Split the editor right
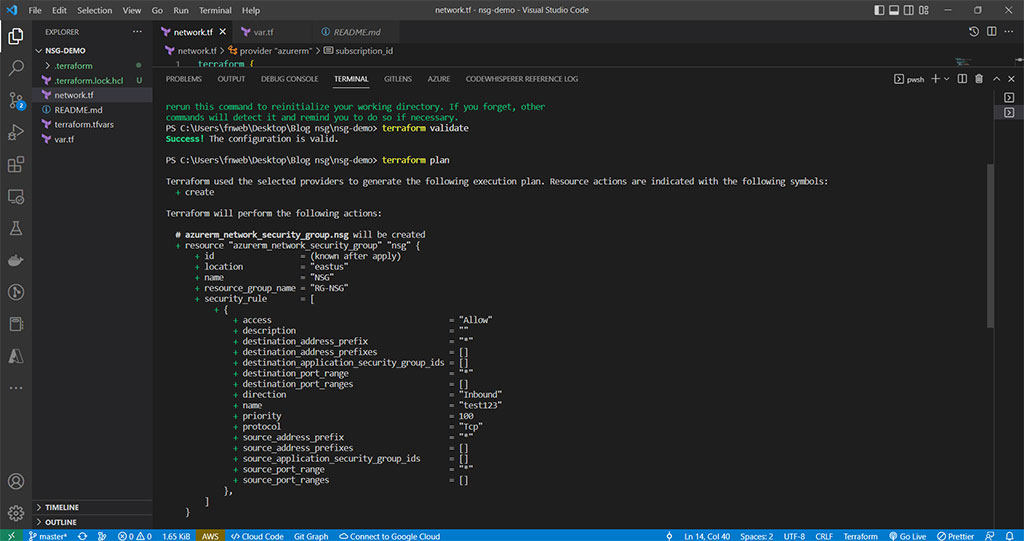 [991, 31]
